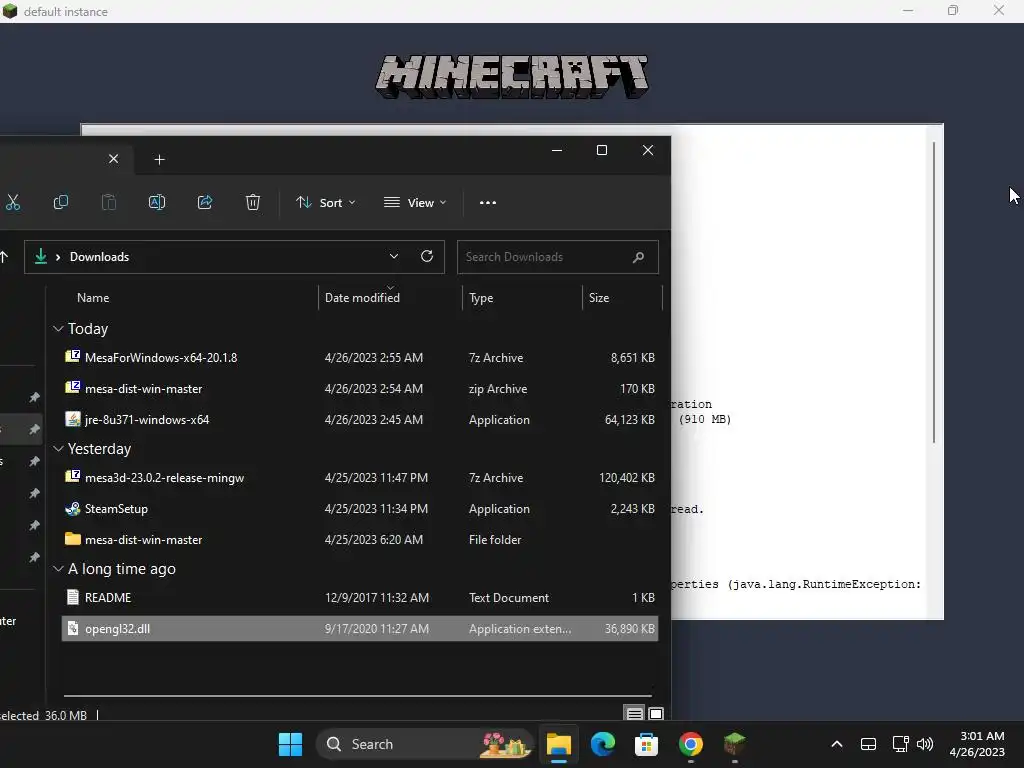This screenshot has width=1024, height=768.
Task: Open File Explorer from the taskbar
Action: pos(559,744)
